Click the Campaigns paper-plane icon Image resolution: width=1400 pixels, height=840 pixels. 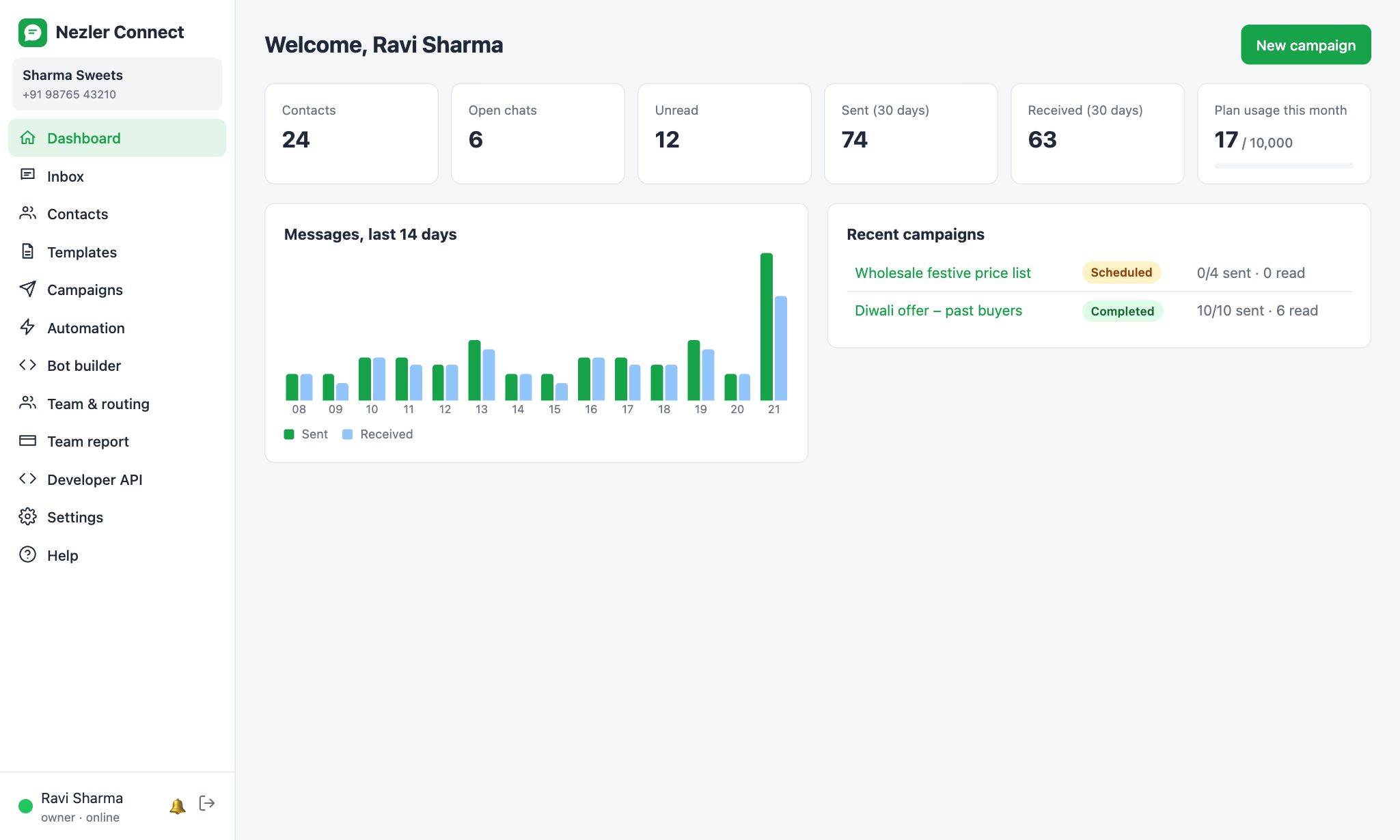pyautogui.click(x=27, y=290)
